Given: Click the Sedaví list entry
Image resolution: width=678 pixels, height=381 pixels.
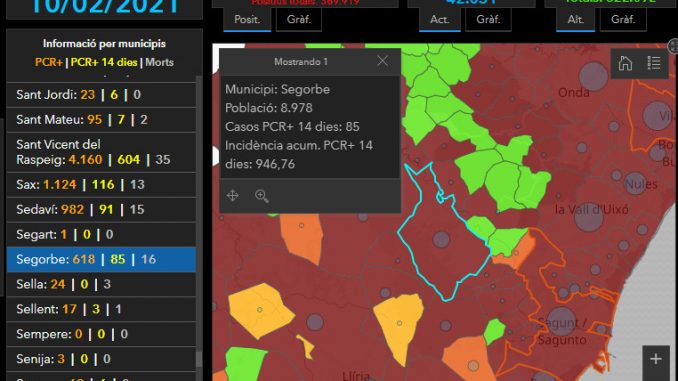Looking at the screenshot, I should click(101, 210).
